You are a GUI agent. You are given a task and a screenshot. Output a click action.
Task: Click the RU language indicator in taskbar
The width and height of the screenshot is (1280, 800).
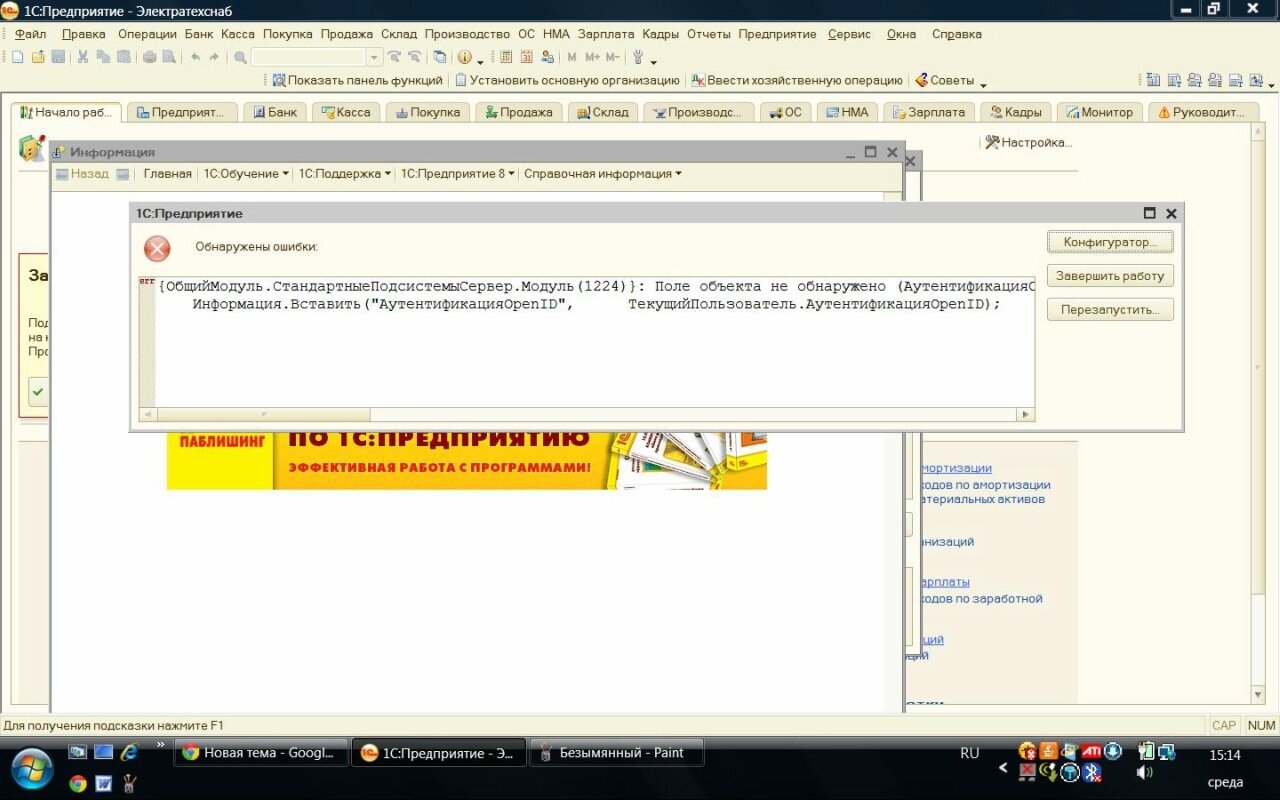(x=969, y=753)
